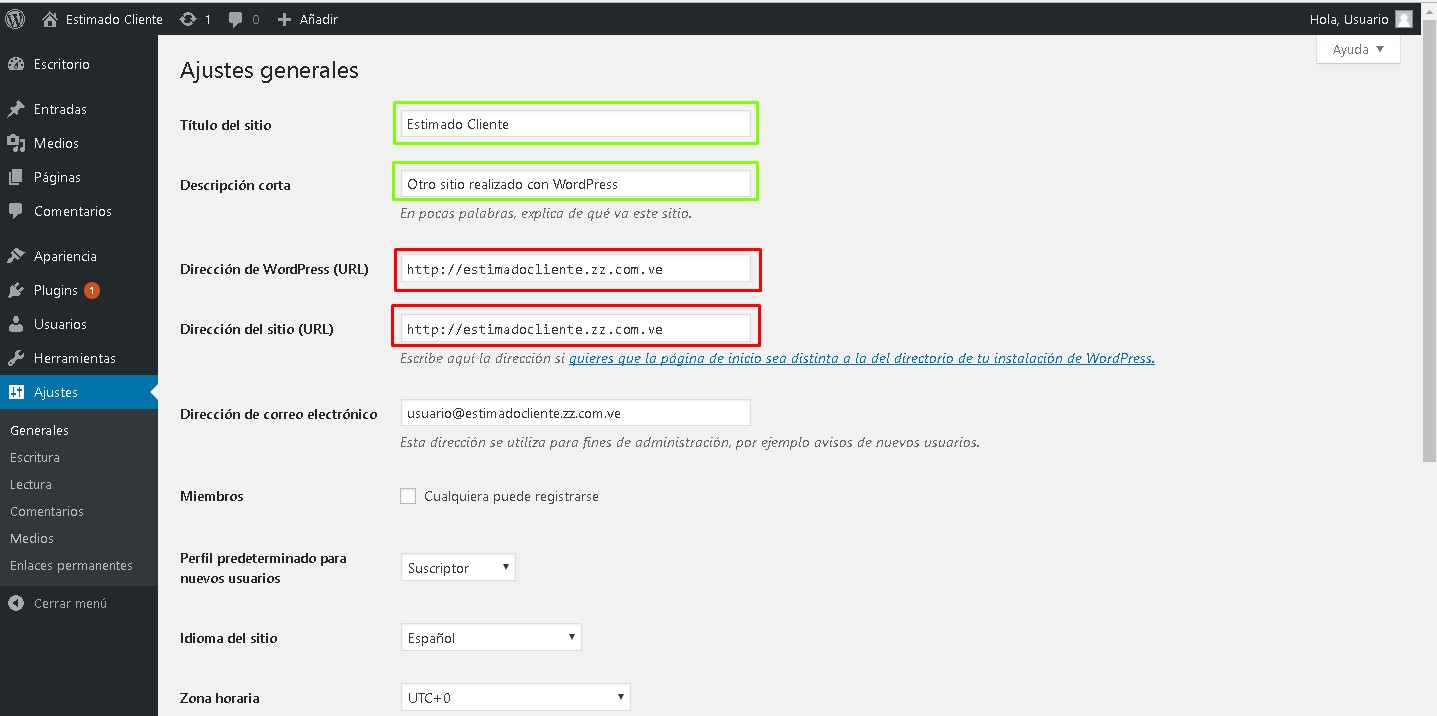Go to Escritura settings submenu
Viewport: 1437px width, 716px height.
tap(35, 457)
